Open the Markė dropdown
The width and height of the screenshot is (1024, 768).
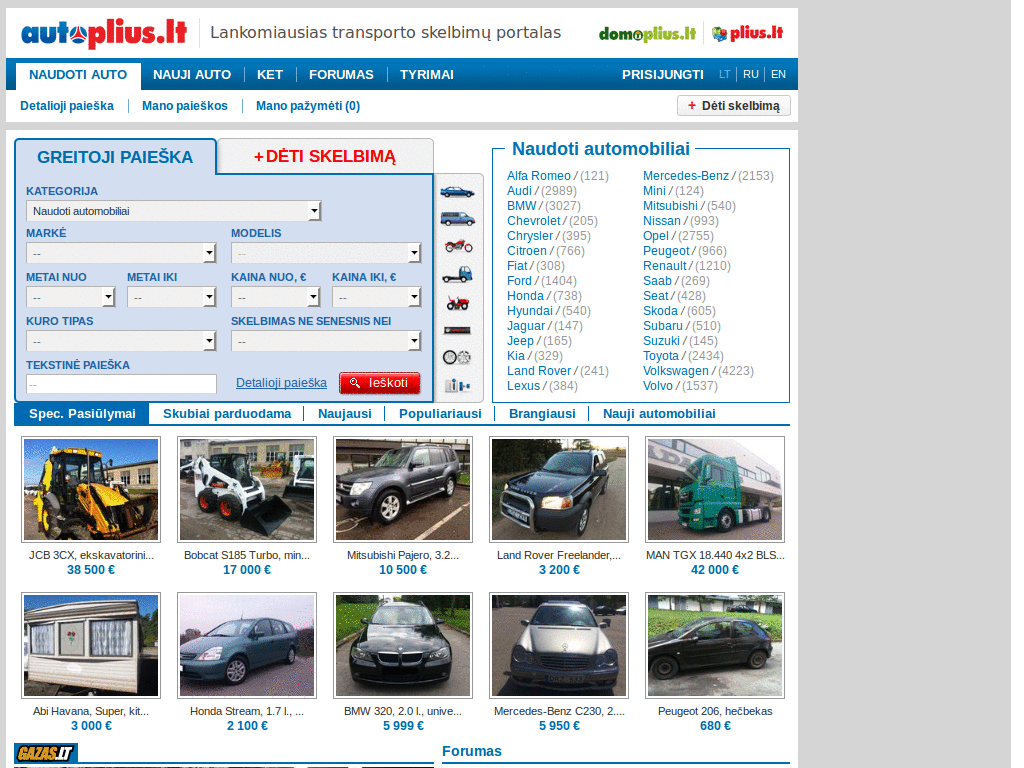(121, 253)
